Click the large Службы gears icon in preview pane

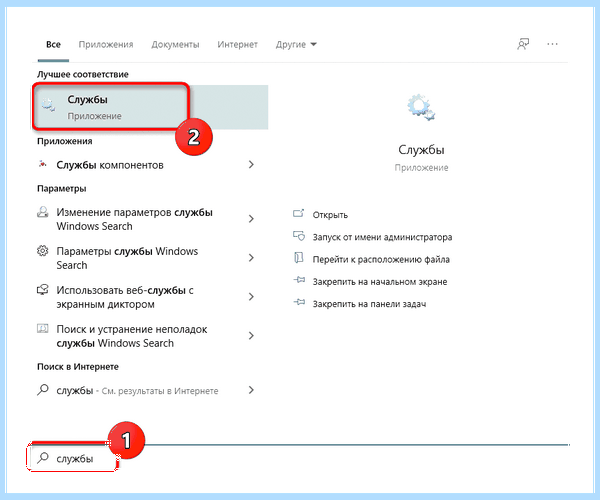(x=421, y=107)
